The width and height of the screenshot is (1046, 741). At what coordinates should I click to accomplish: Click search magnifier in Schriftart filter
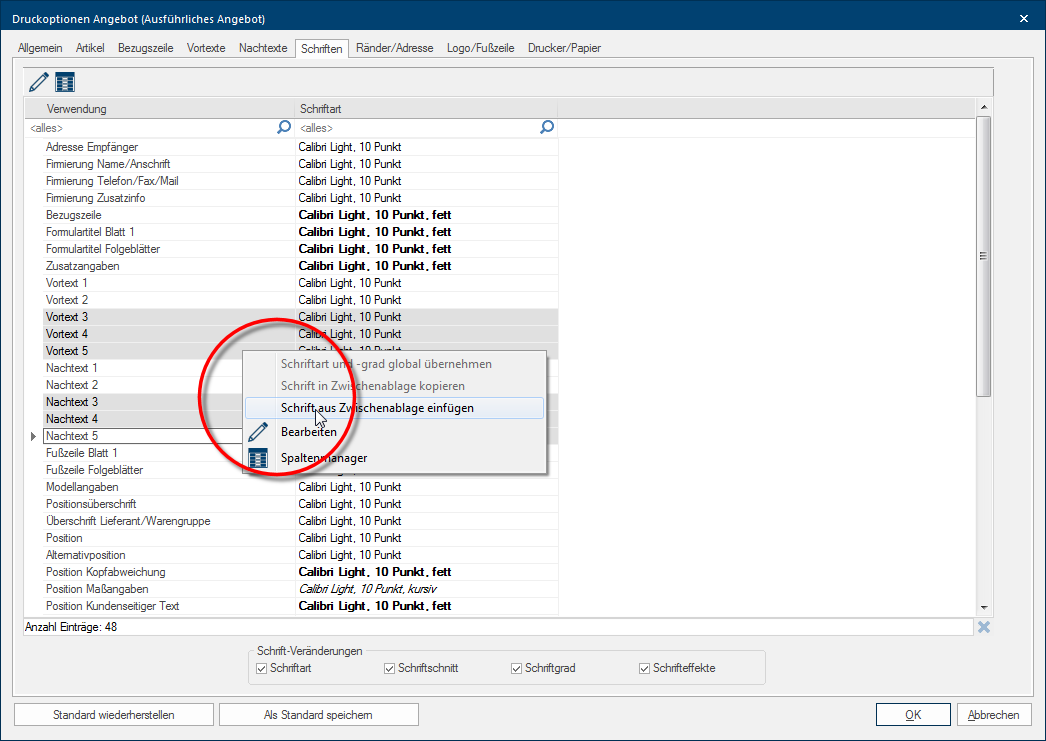pos(547,127)
